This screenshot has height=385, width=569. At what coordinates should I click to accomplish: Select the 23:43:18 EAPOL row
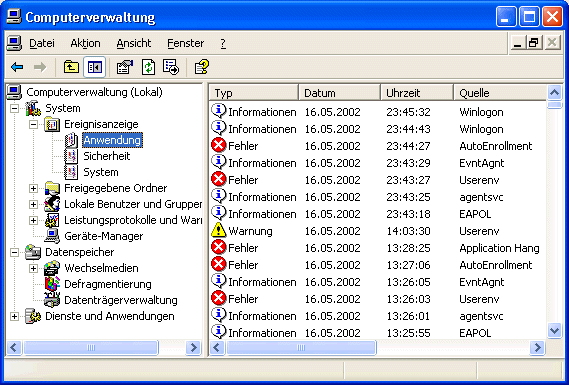[377, 214]
